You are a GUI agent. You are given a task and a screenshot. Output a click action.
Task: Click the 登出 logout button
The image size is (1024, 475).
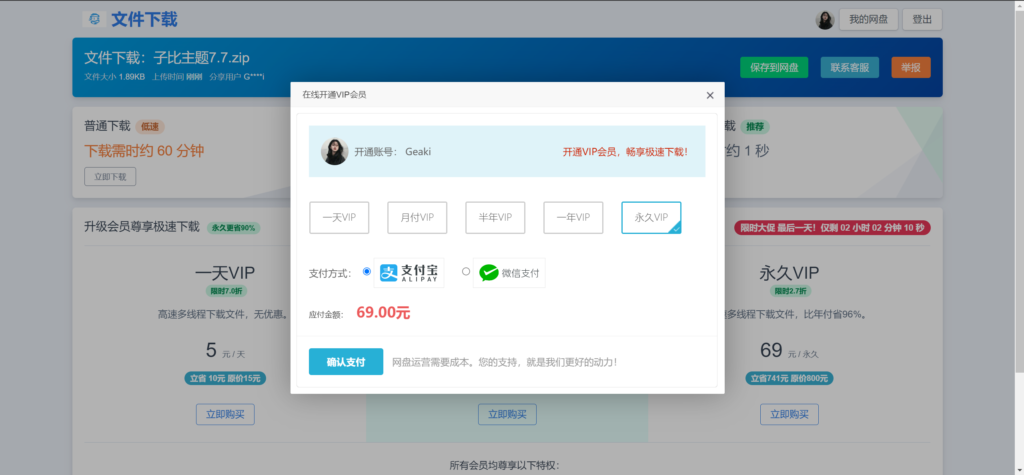(x=921, y=20)
